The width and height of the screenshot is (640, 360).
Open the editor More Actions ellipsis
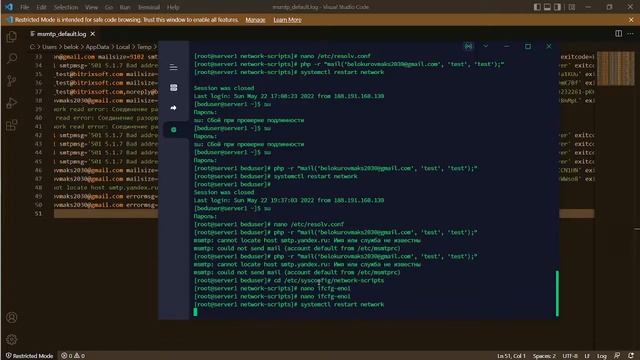[x=631, y=33]
